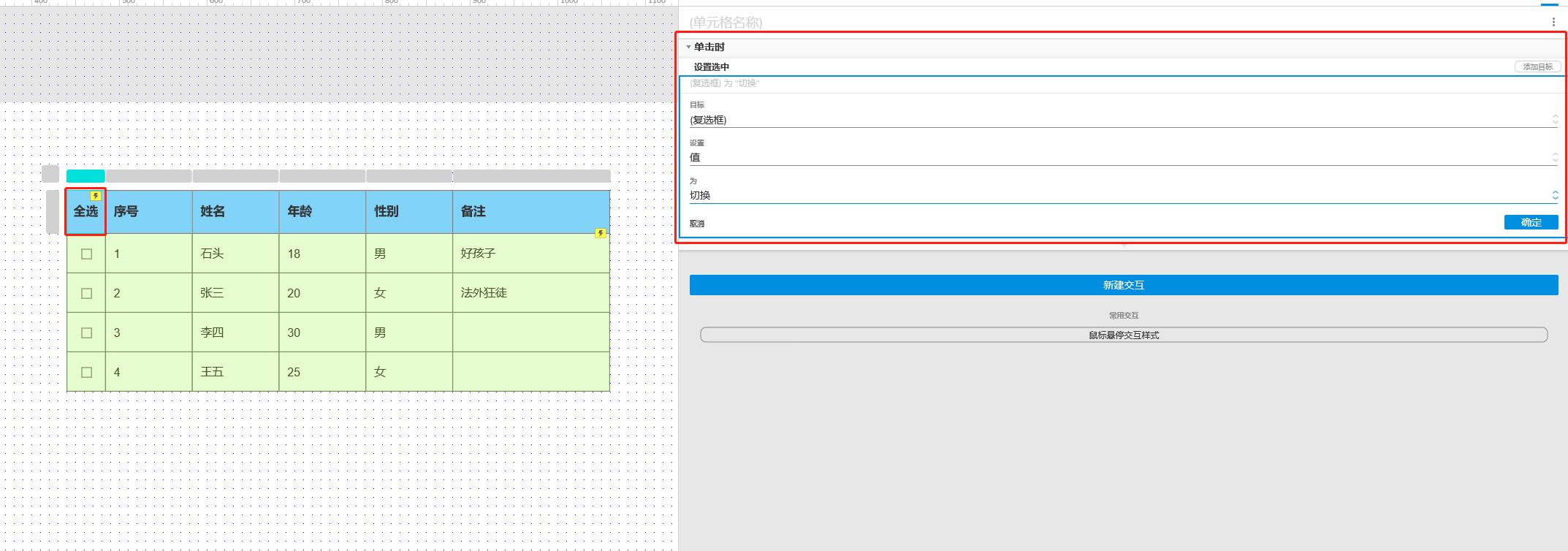The height and width of the screenshot is (551, 1568).
Task: Select the 年龄 header cell
Action: 322,212
